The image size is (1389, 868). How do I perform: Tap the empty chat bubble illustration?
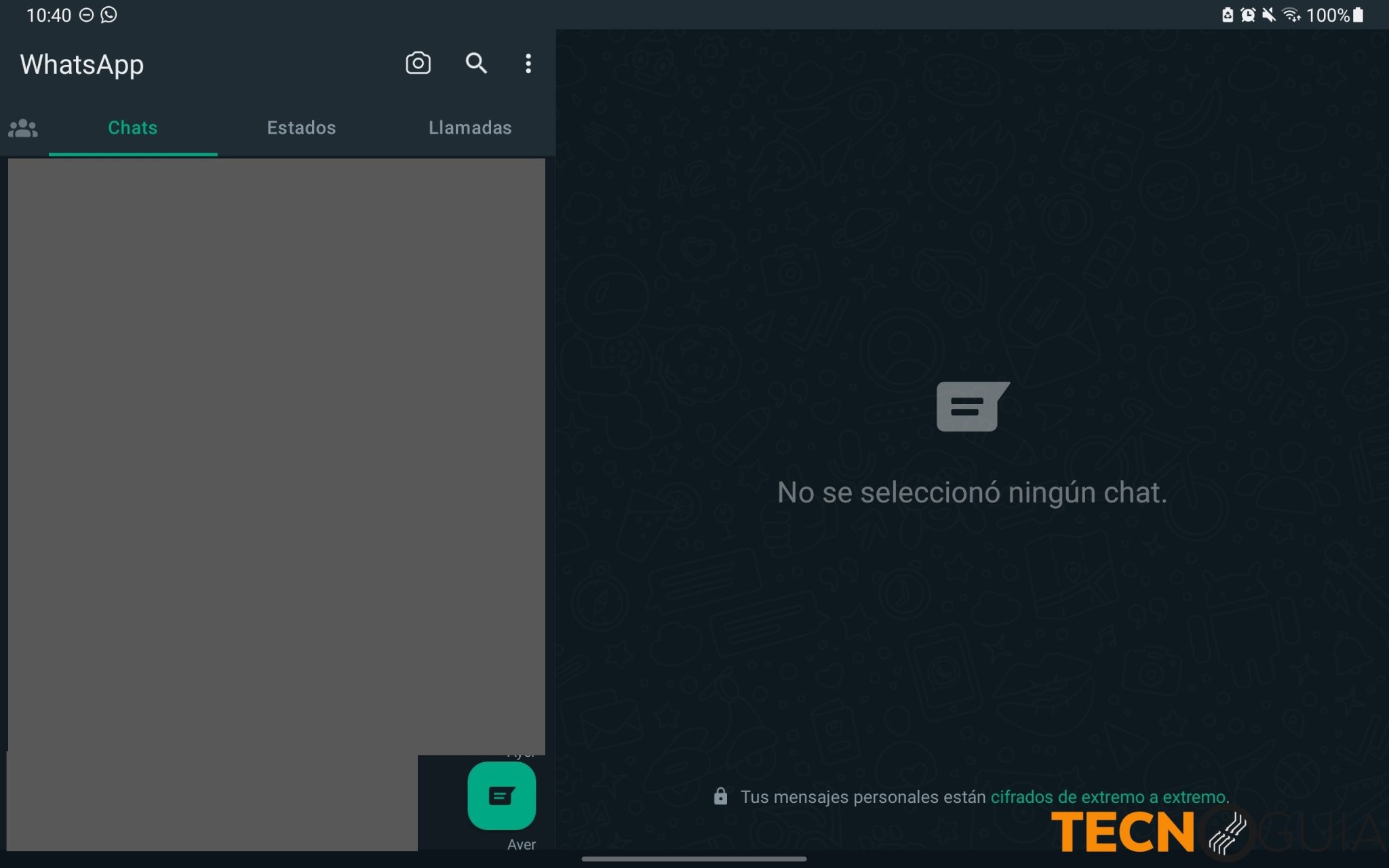(x=971, y=407)
